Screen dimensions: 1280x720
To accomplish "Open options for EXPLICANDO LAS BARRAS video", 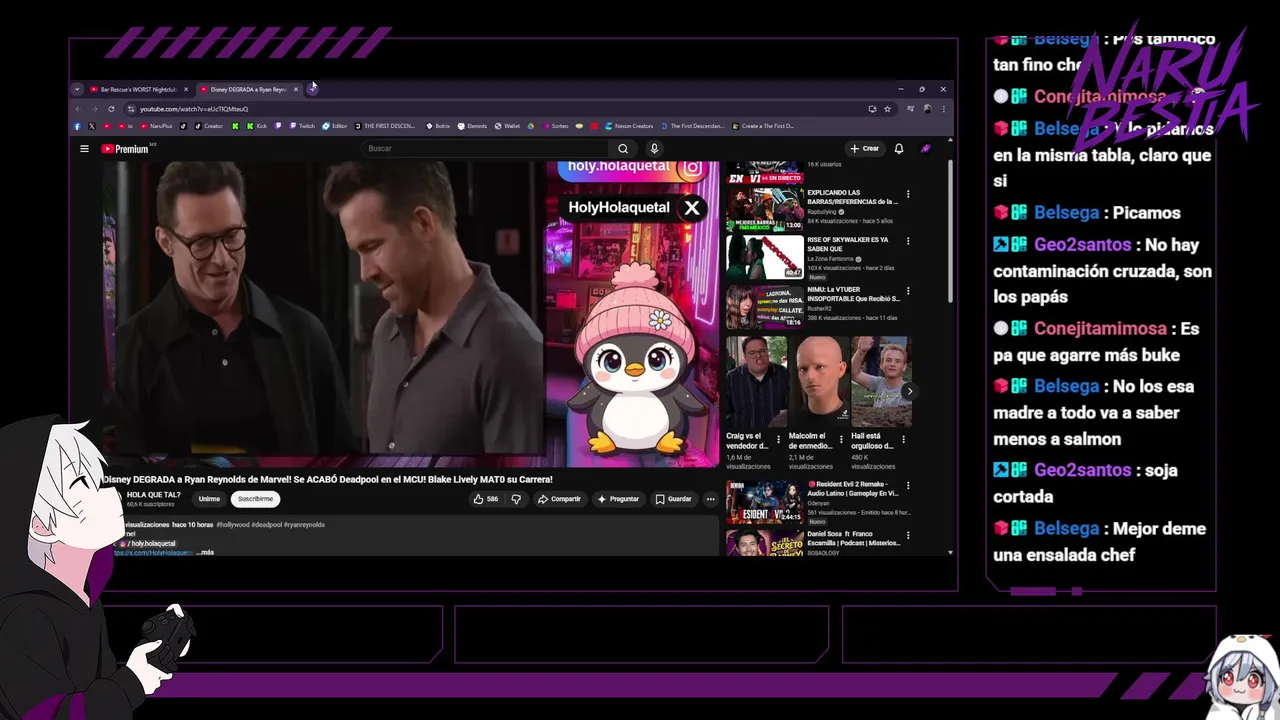I will 908,194.
